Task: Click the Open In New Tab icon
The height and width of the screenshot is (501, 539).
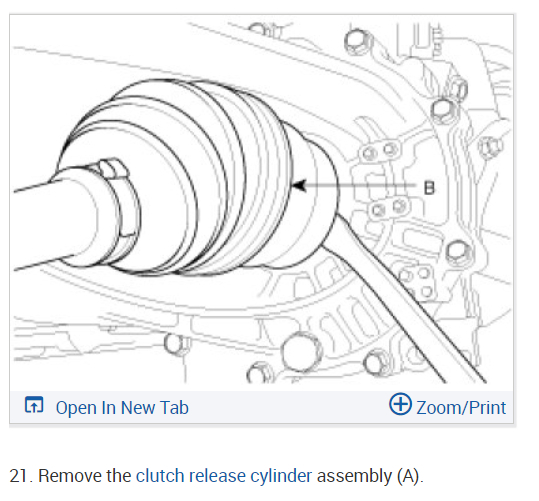Action: coord(34,405)
